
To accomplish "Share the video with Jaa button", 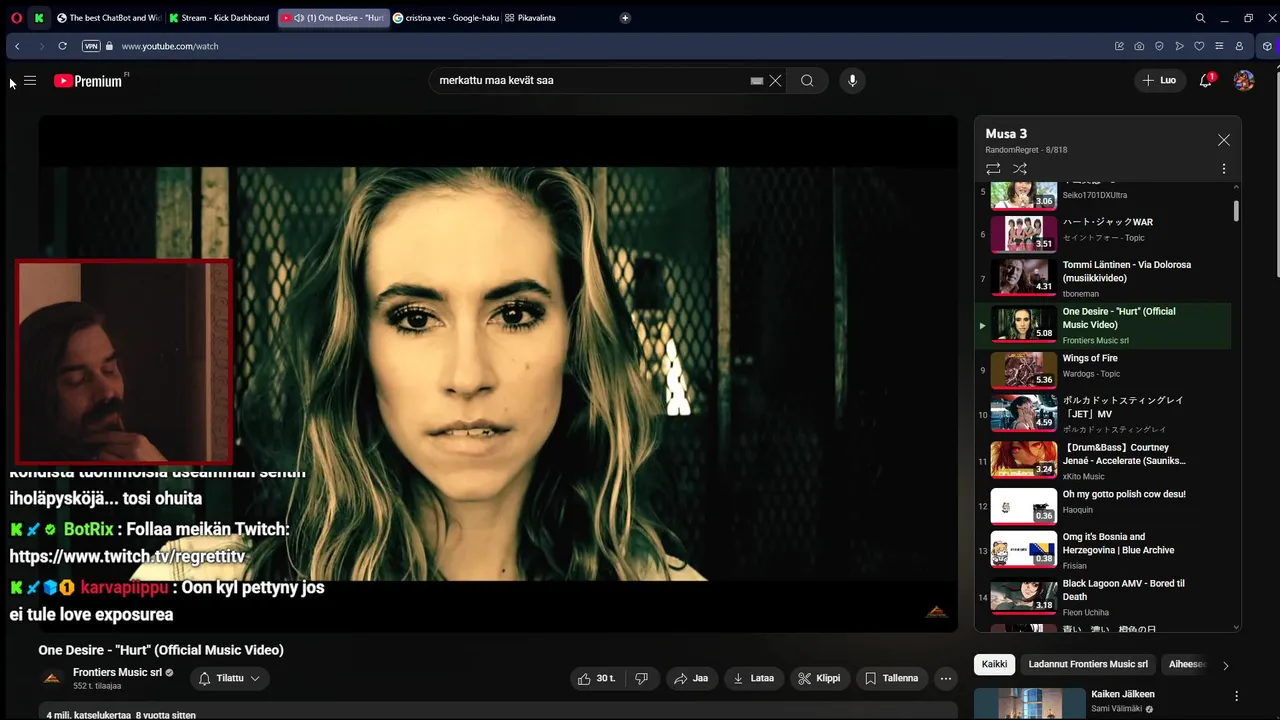I will 691,678.
